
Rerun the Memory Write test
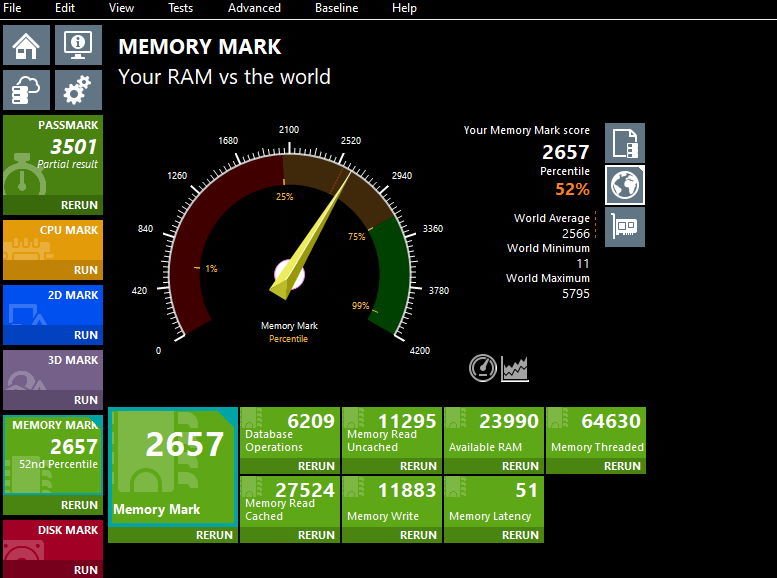pos(418,535)
